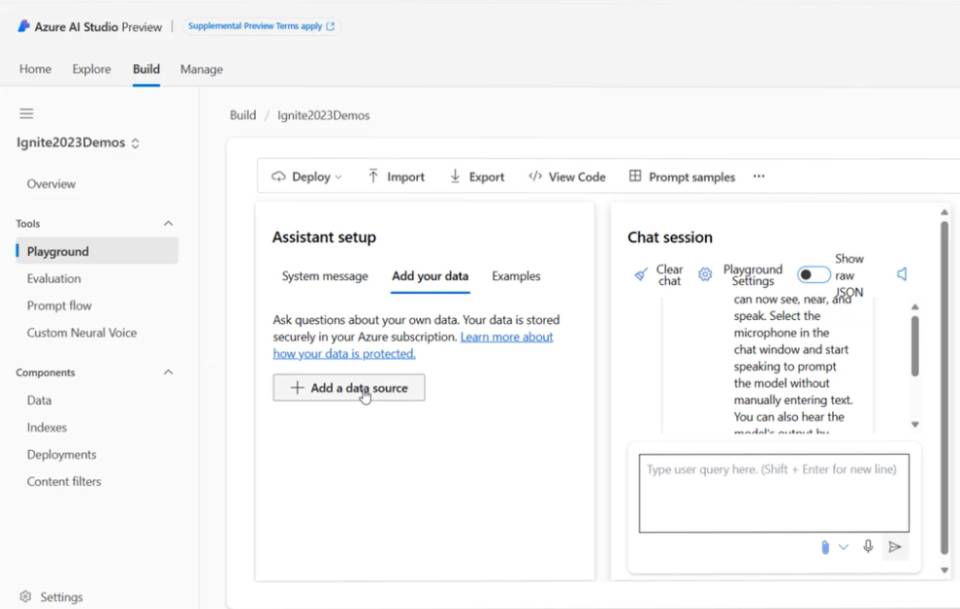Viewport: 960px width, 609px height.
Task: Open Prompt samples from the toolbar
Action: pyautogui.click(x=681, y=176)
